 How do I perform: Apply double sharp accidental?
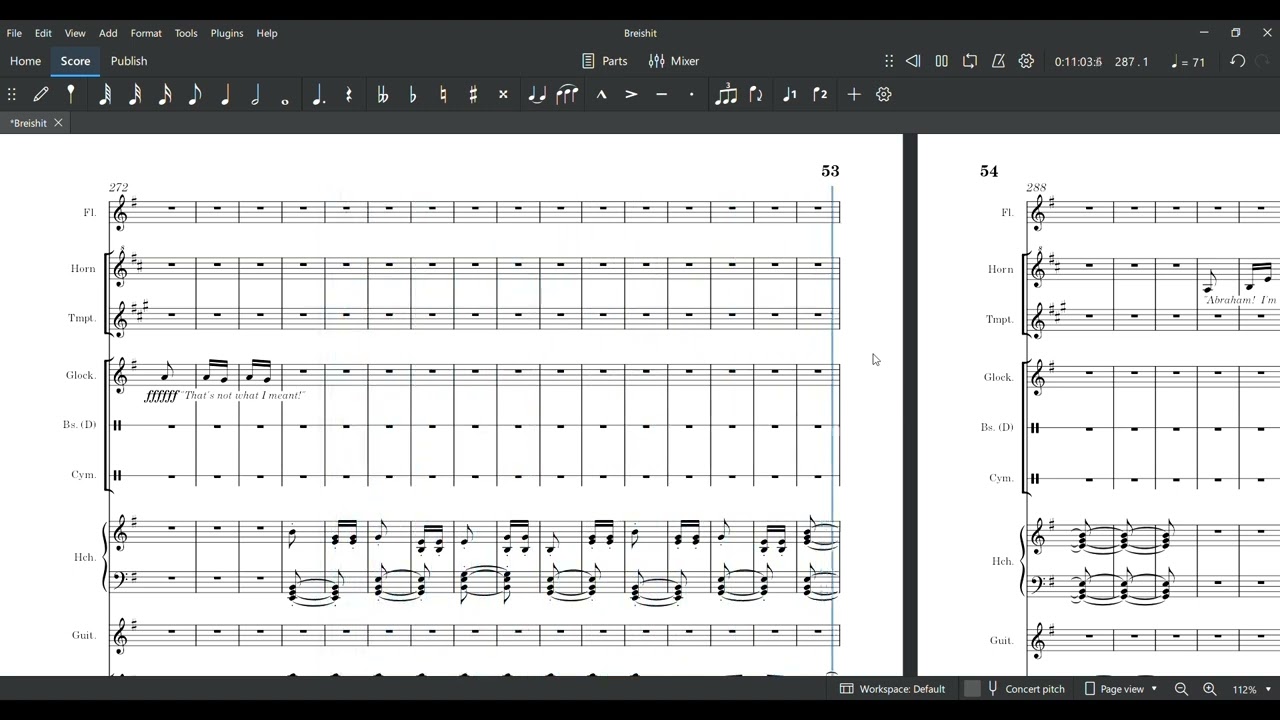click(x=503, y=94)
